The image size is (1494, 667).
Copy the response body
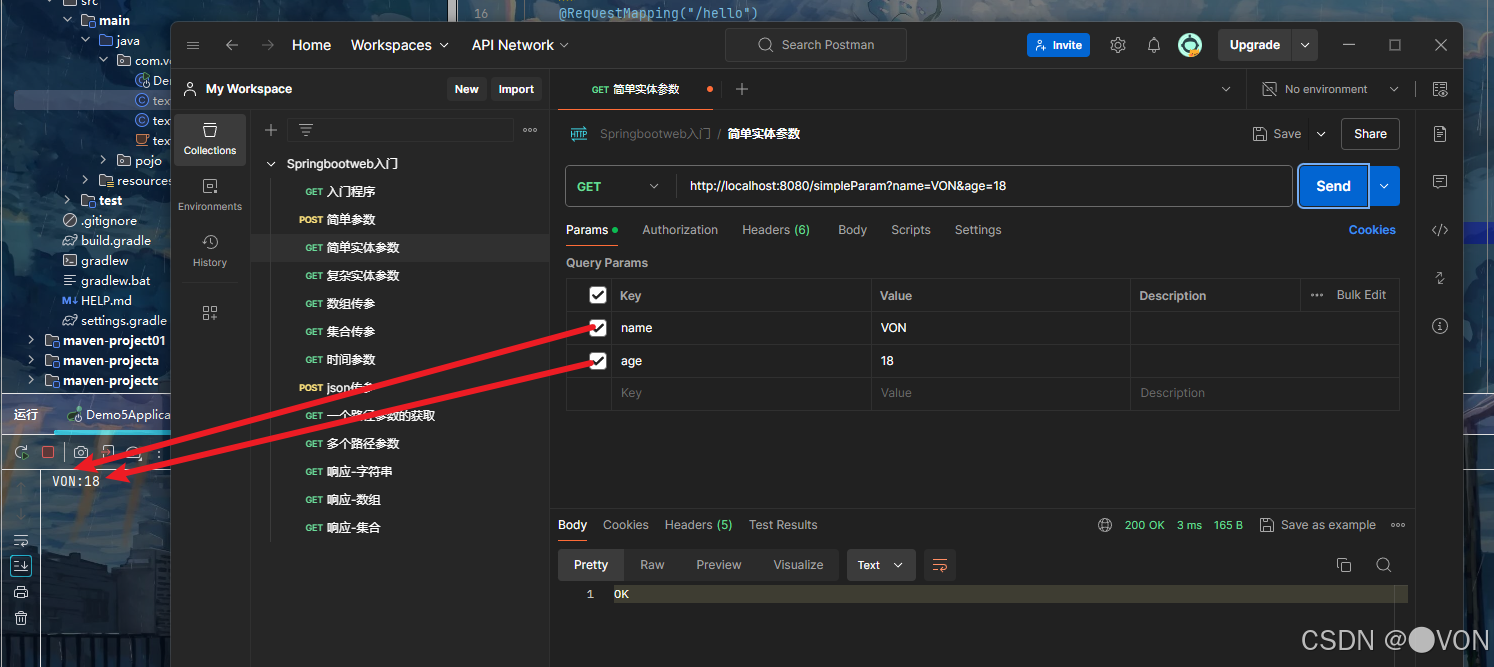[1344, 565]
